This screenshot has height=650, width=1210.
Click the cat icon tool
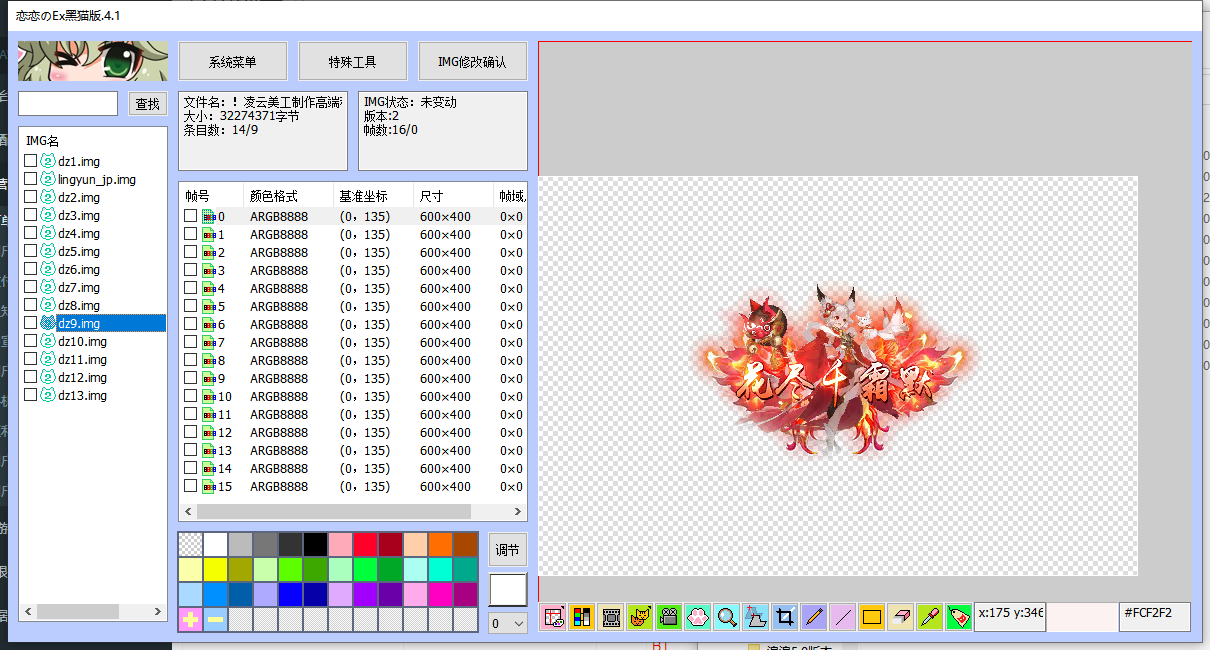click(640, 617)
